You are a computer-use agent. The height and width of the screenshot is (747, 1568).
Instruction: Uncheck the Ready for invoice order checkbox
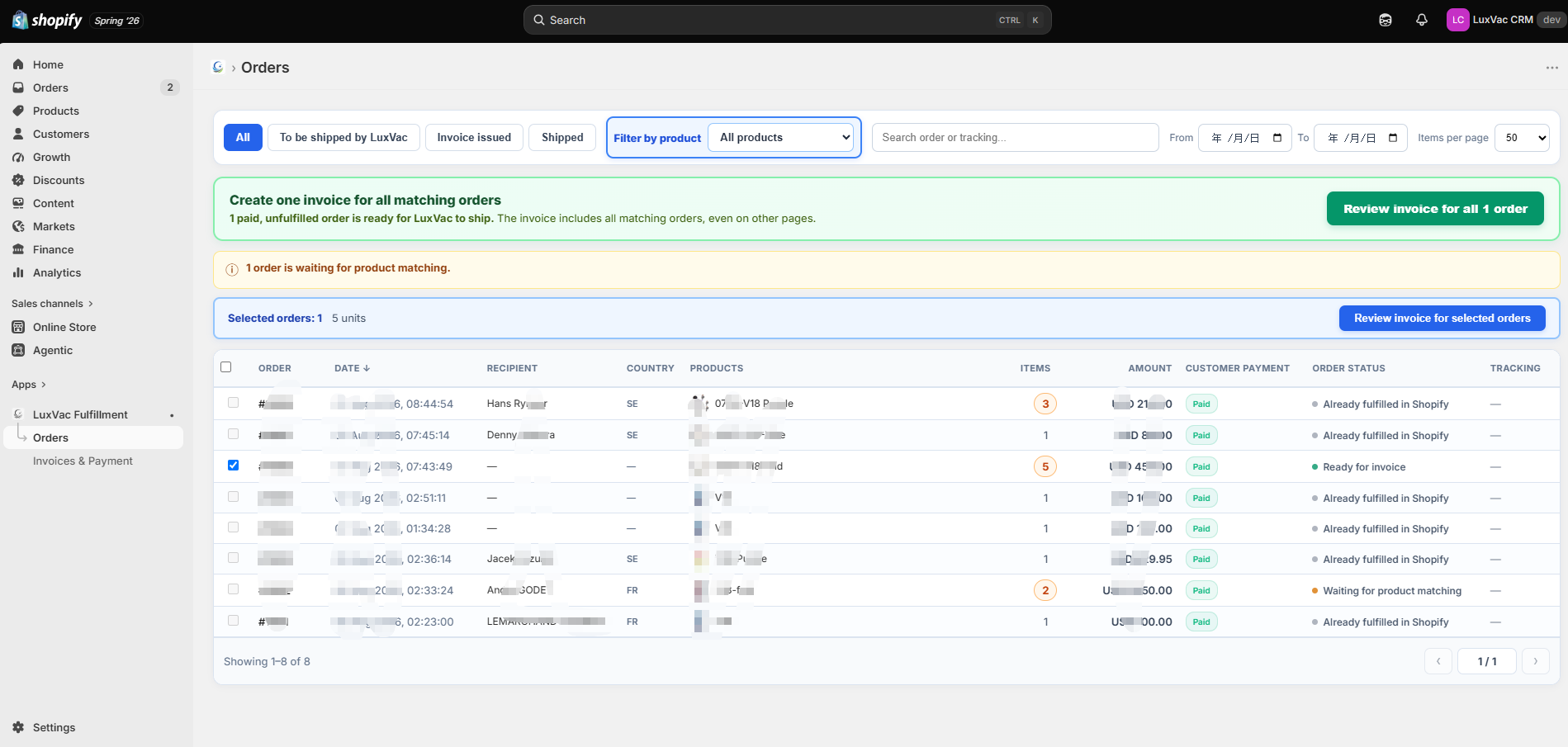[x=234, y=466]
